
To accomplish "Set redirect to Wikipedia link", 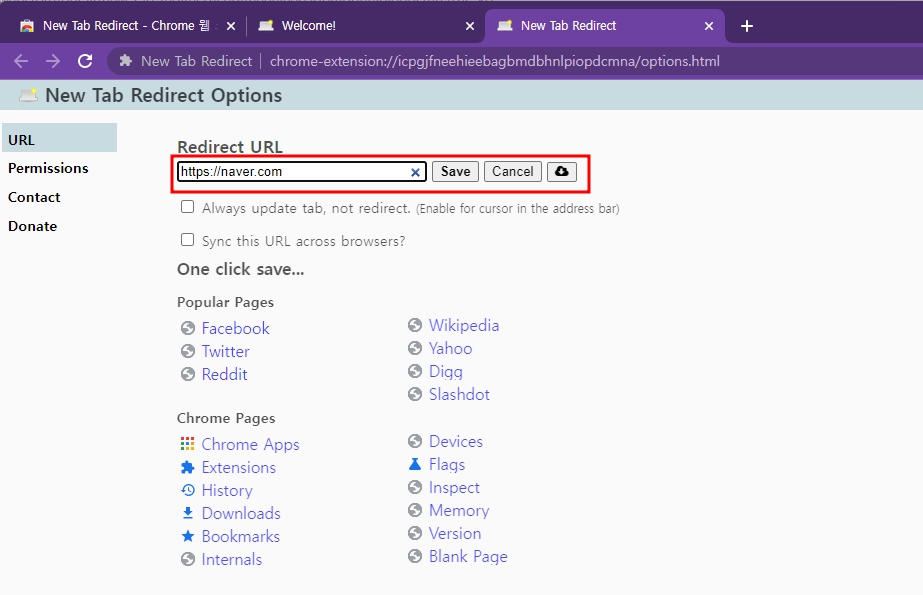I will [x=464, y=325].
